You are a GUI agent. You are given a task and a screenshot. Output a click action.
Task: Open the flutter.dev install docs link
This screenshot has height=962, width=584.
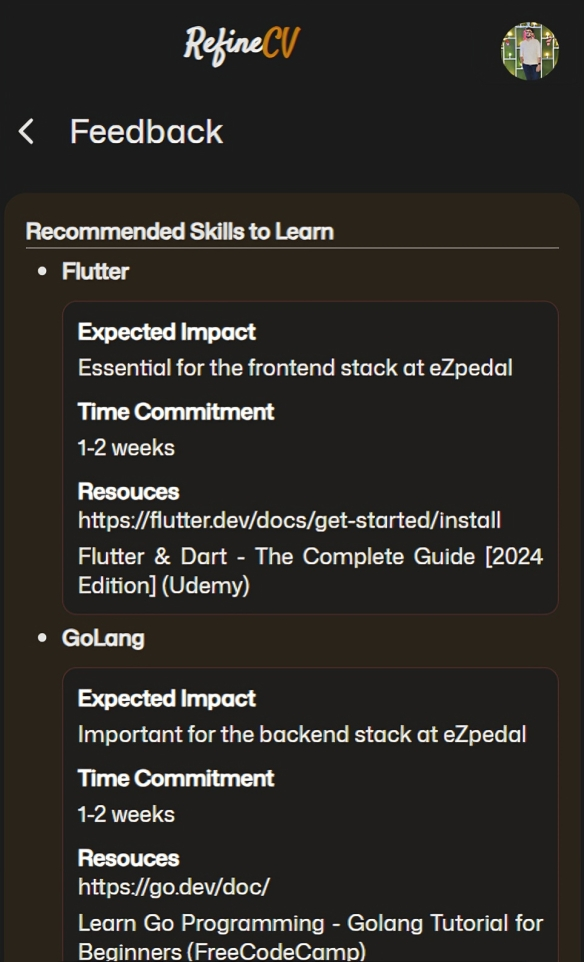point(290,520)
